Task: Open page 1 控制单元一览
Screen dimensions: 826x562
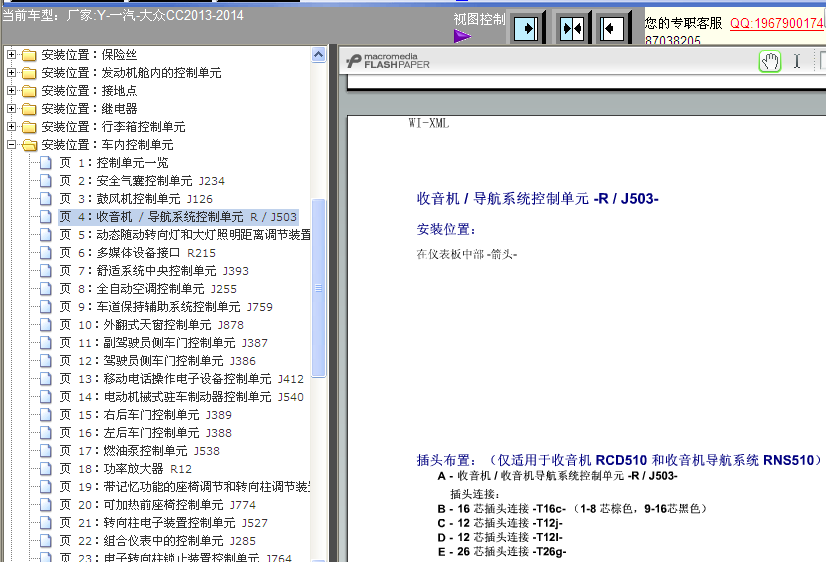Action: click(x=114, y=163)
